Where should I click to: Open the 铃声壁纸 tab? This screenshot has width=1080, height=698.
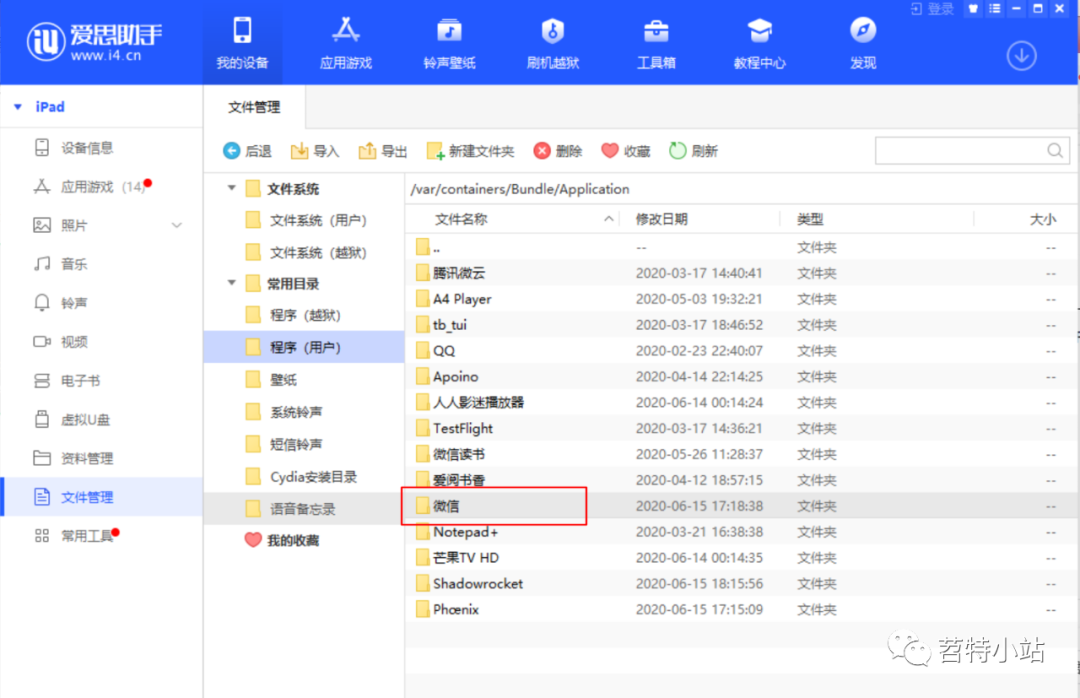[449, 43]
